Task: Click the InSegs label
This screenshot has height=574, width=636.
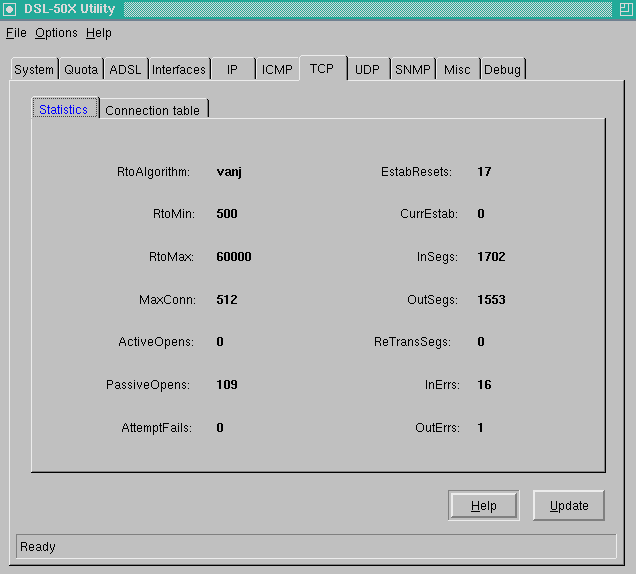Action: click(437, 257)
